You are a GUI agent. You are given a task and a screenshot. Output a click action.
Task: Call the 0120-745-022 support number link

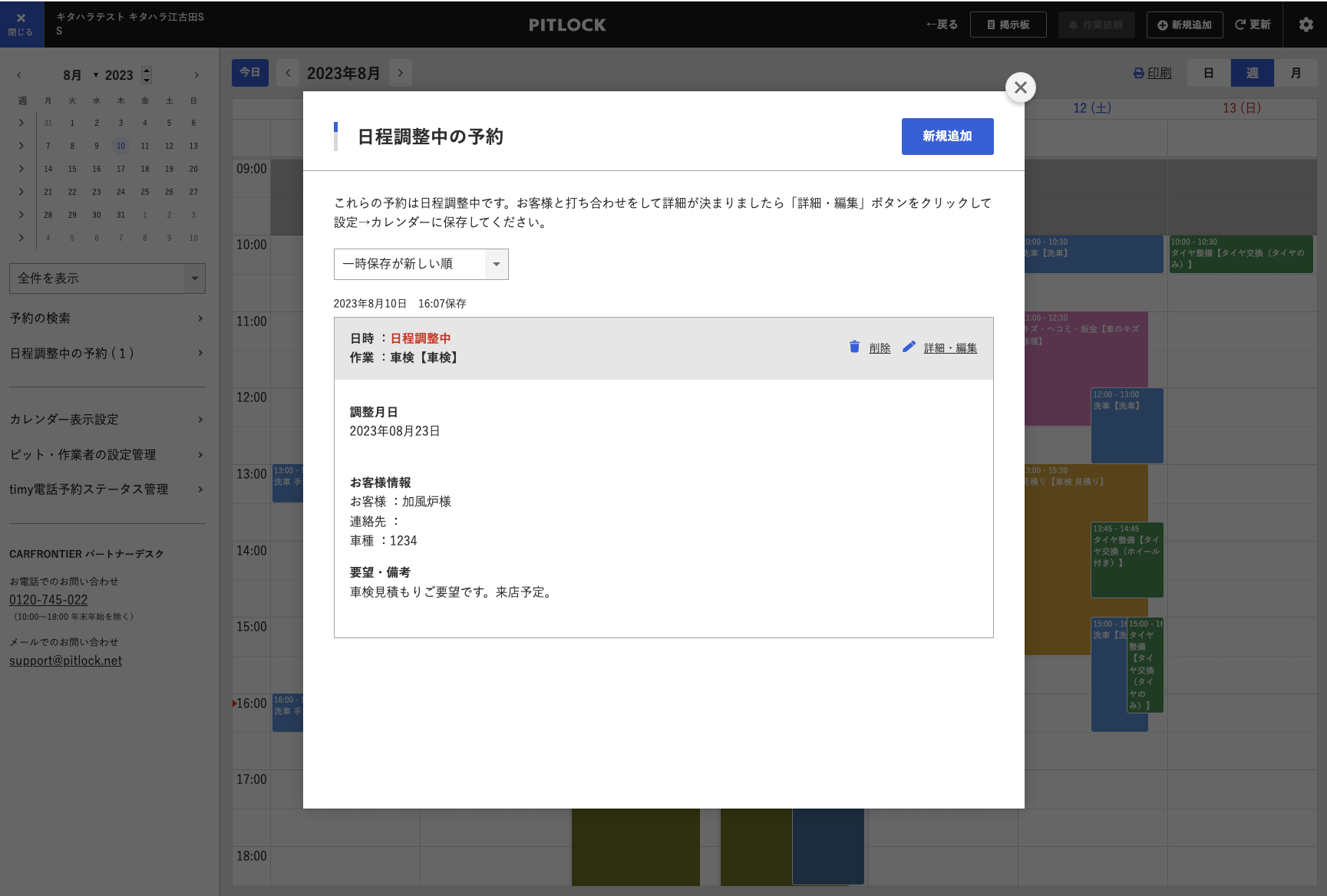point(48,599)
